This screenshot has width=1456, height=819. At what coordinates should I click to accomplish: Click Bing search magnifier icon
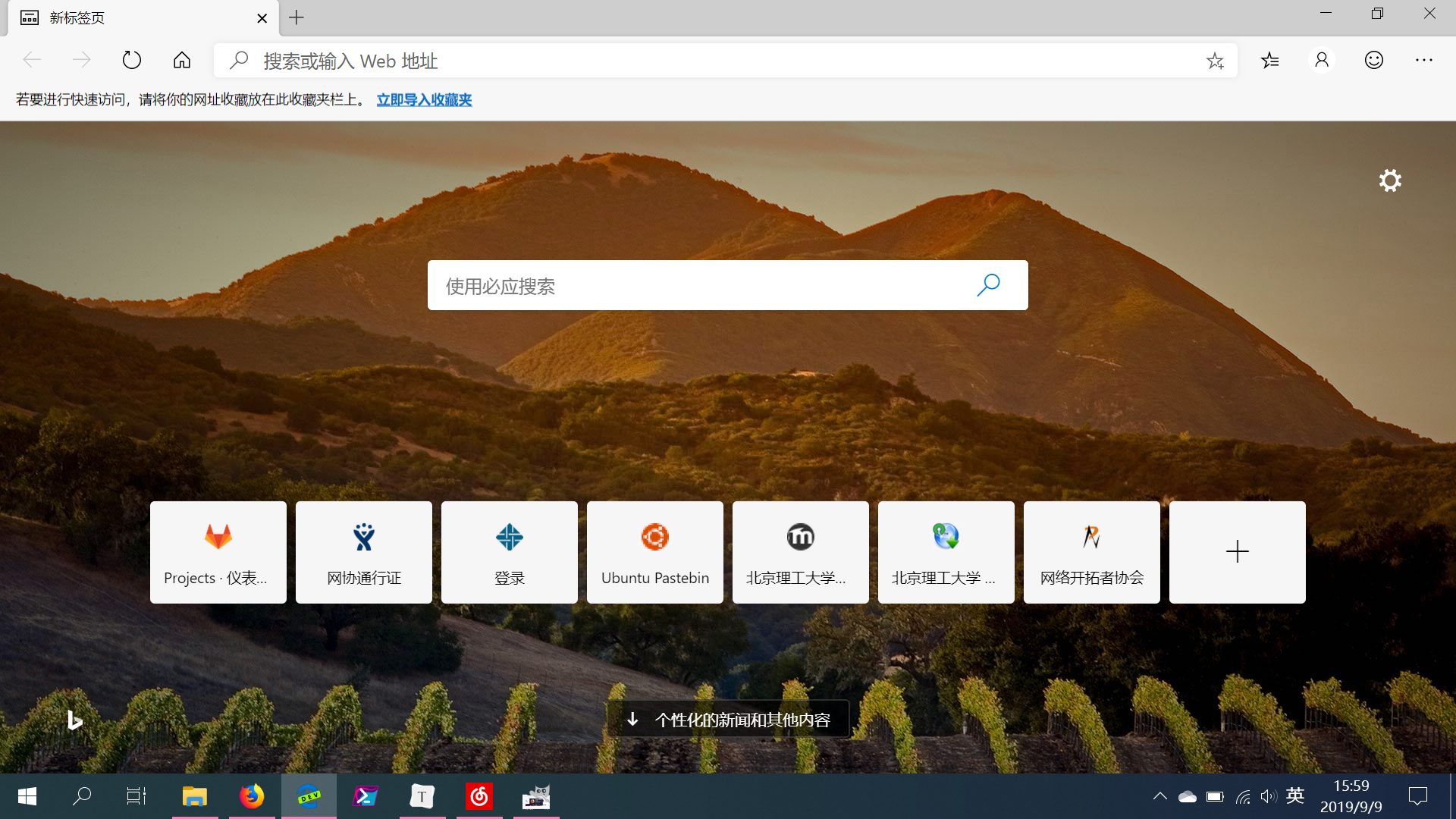988,285
